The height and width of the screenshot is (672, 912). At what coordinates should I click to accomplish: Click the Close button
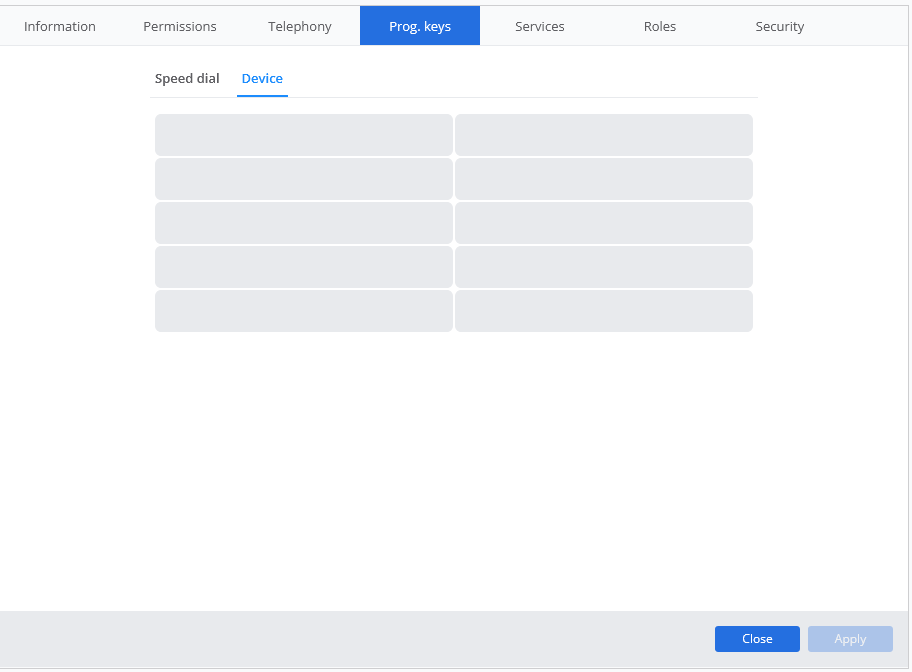click(x=757, y=639)
